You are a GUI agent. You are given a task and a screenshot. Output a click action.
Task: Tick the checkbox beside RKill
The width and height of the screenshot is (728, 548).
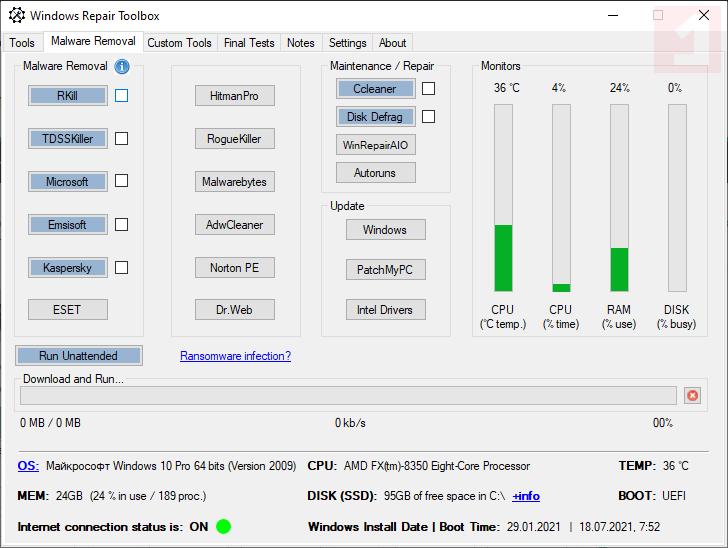coord(122,95)
